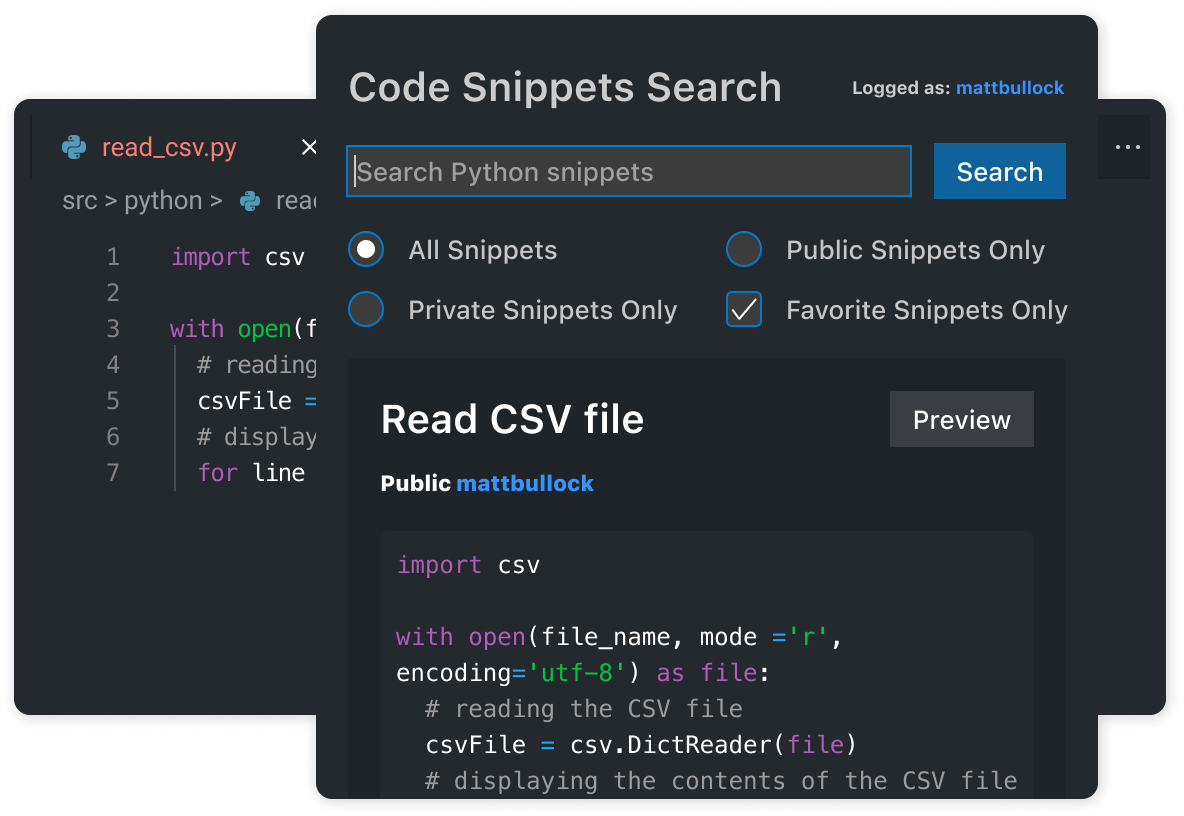Screen dimensions: 1184x816
Task: Click the Python icon on read_csv.py tab
Action: click(74, 147)
